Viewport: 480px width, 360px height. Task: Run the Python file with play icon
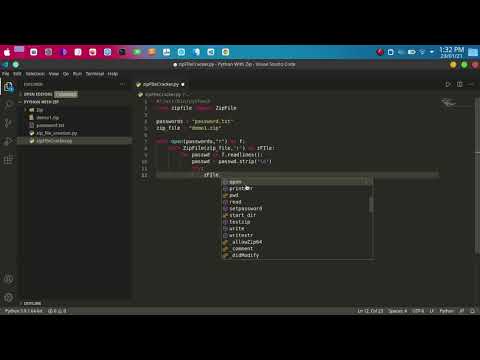[x=448, y=84]
